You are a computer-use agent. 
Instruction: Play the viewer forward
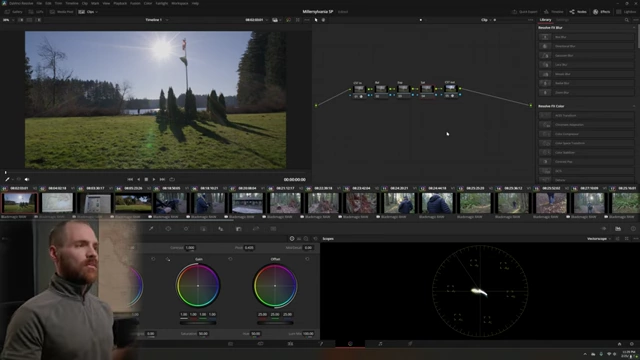pos(154,179)
